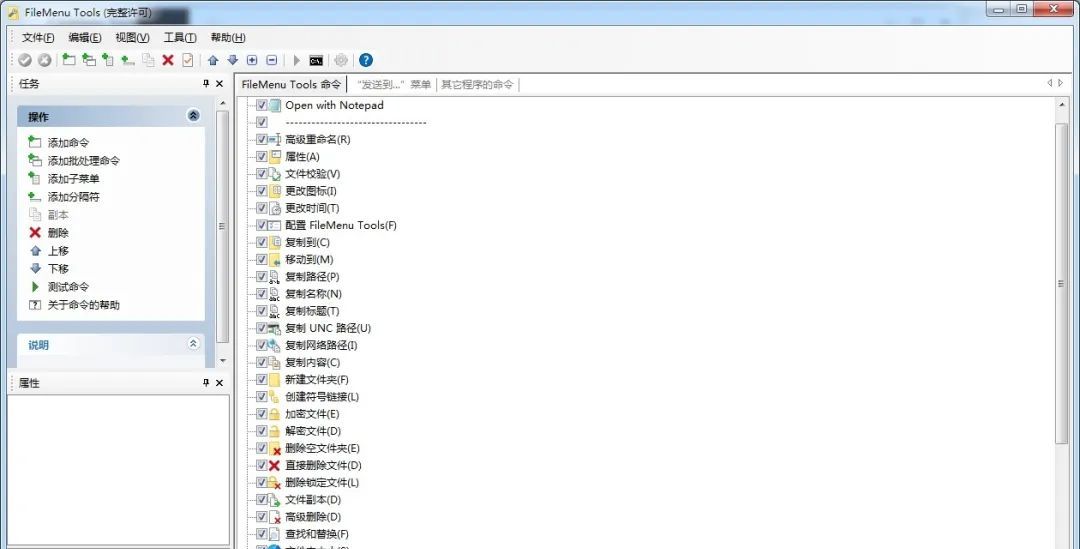Uncheck the Open with Notepad checkbox
Viewport: 1080px width, 549px height.
tap(262, 105)
